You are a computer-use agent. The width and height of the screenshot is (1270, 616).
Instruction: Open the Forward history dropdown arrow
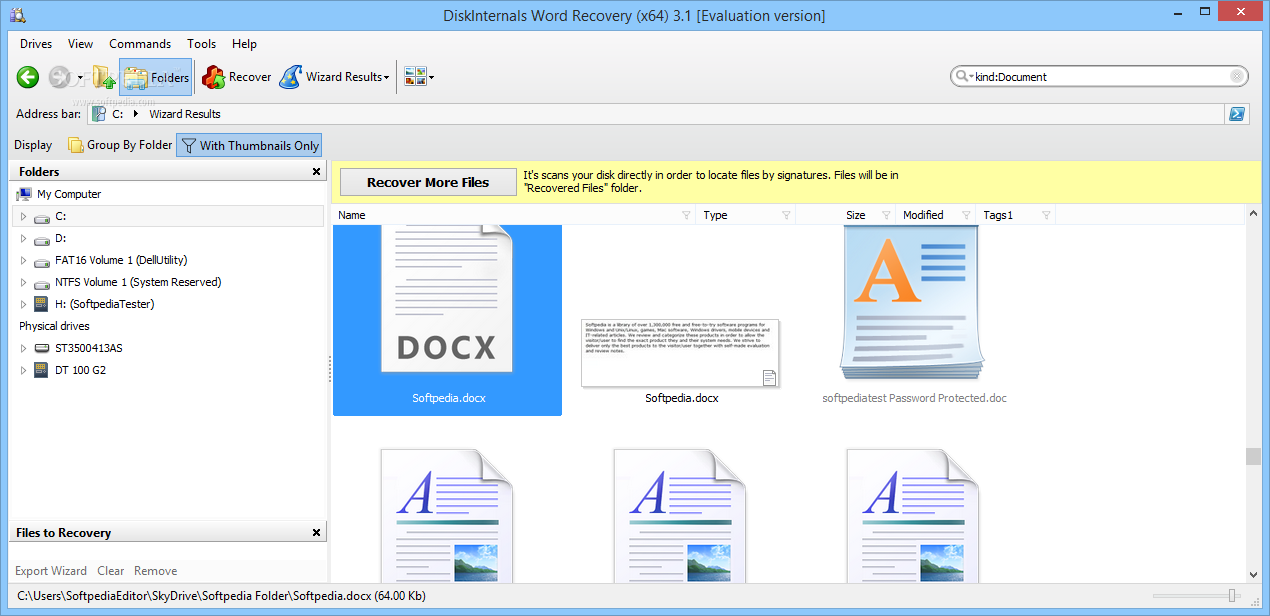80,77
